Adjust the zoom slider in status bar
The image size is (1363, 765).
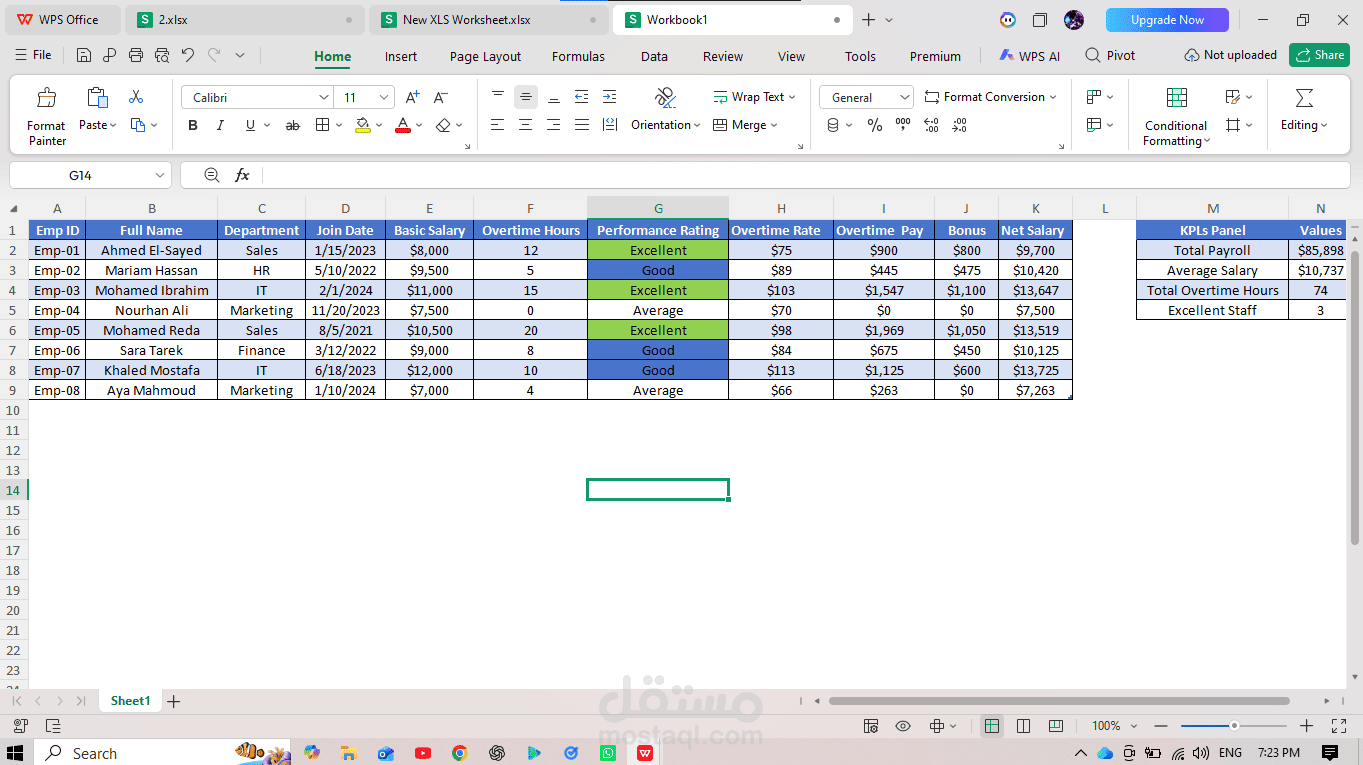pos(1234,726)
